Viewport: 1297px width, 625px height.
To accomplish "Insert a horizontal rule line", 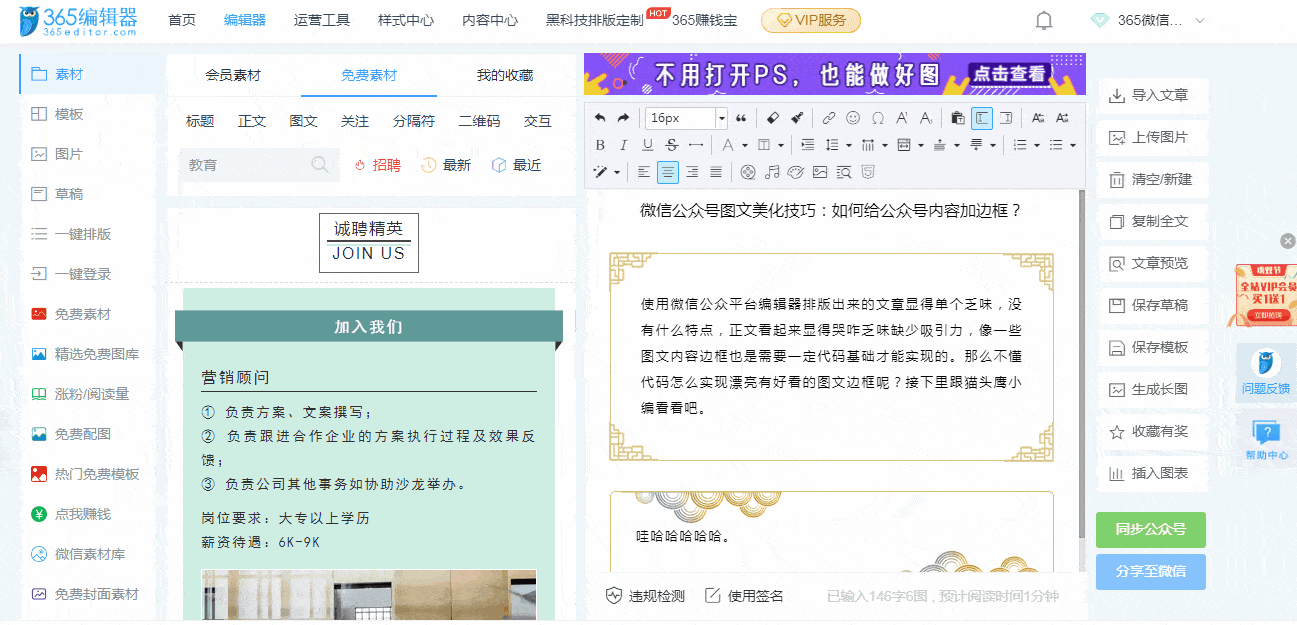I will tap(696, 145).
